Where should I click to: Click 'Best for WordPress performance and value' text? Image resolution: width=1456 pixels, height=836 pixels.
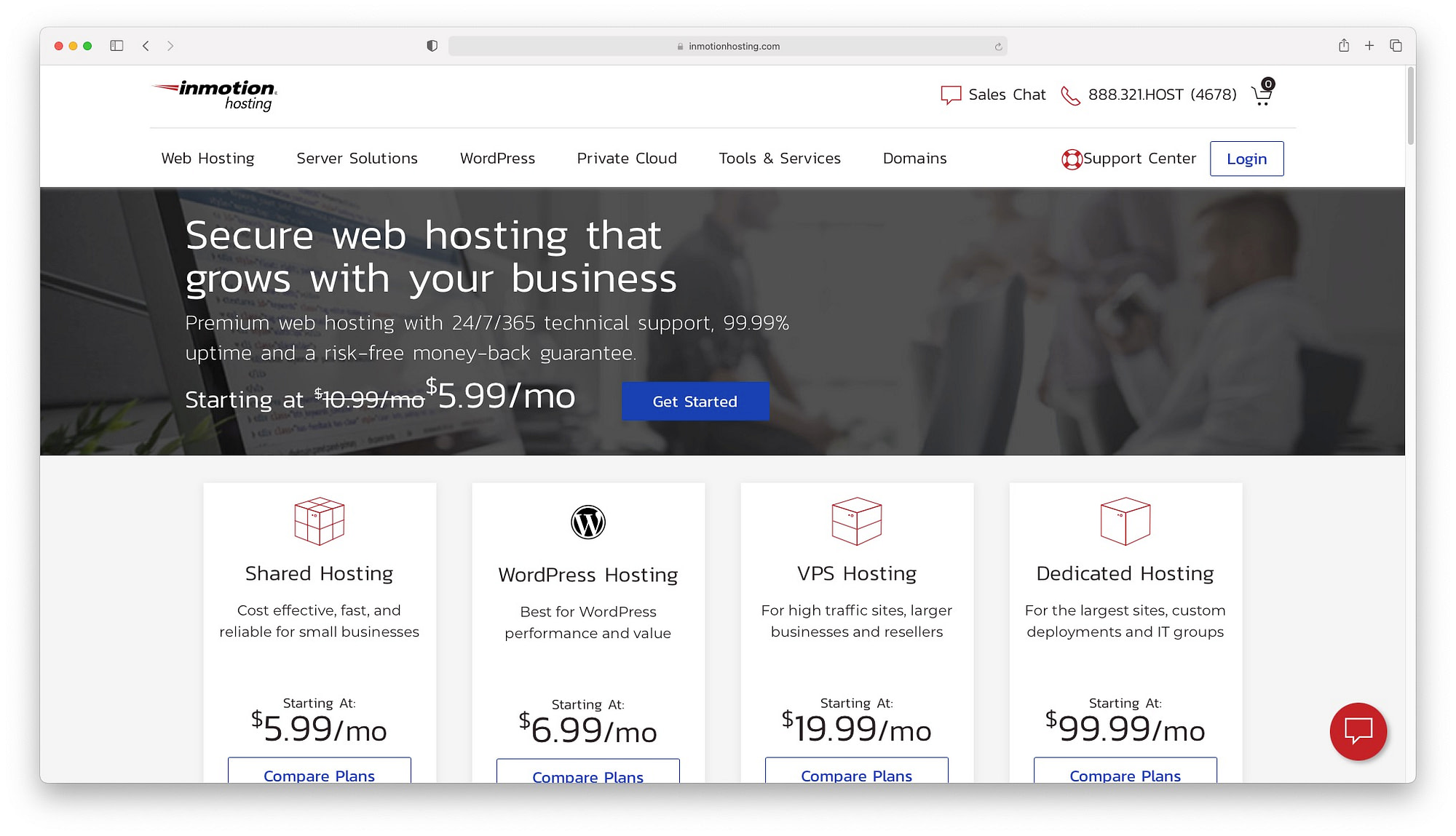(588, 622)
